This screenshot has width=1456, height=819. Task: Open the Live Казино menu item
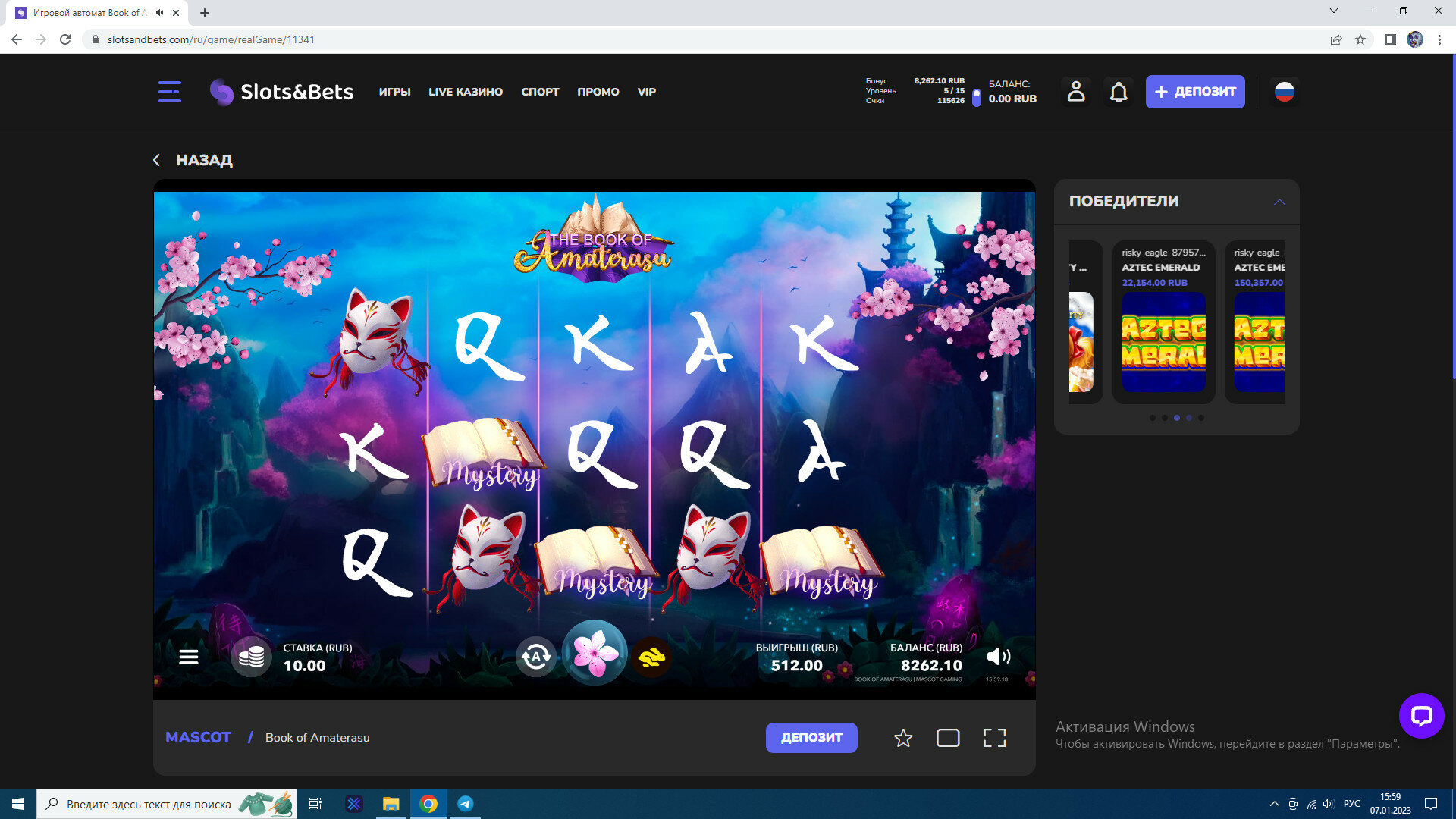point(465,92)
